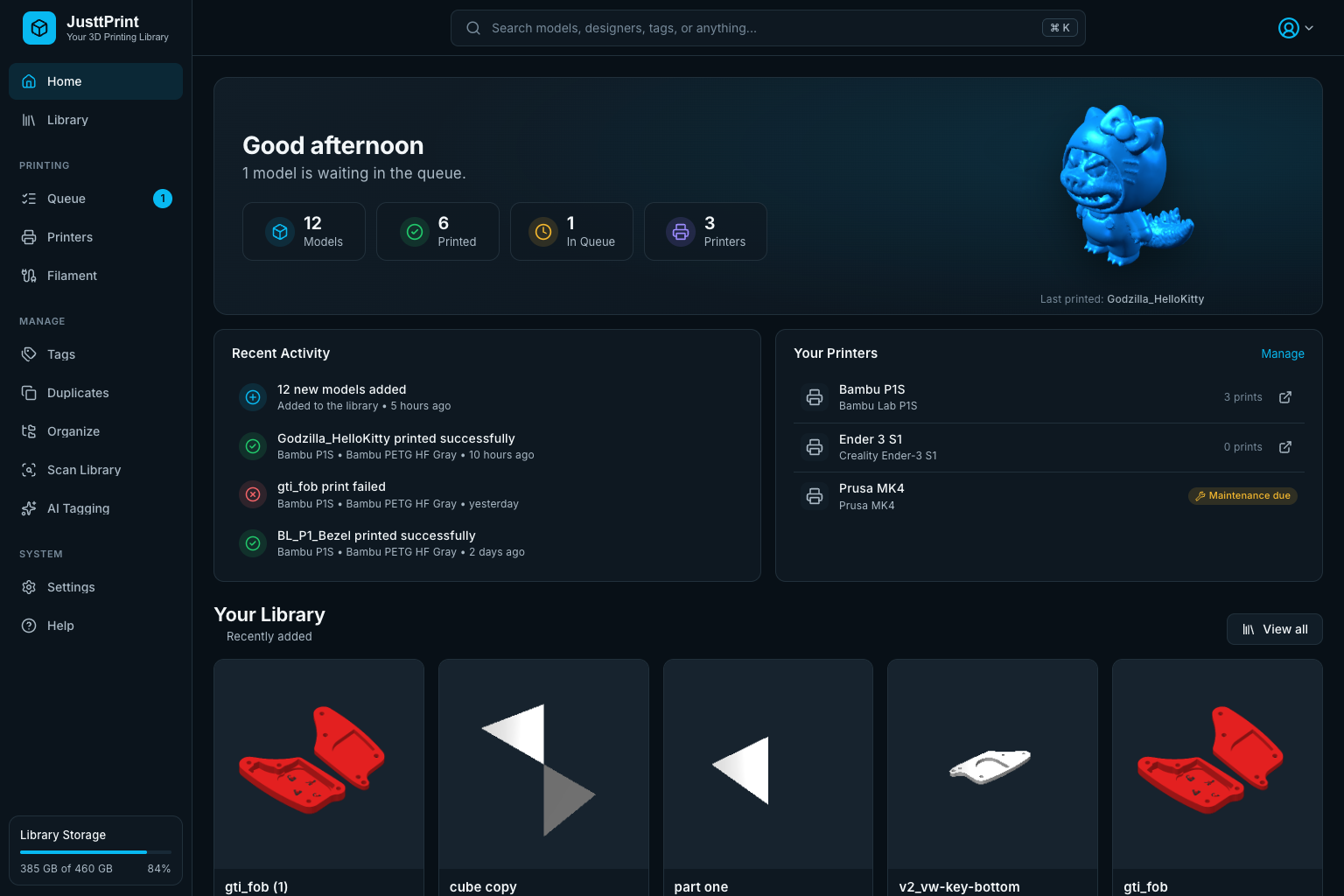Click the gti_fob print failed activity
This screenshot has height=896, width=1344.
click(x=487, y=494)
